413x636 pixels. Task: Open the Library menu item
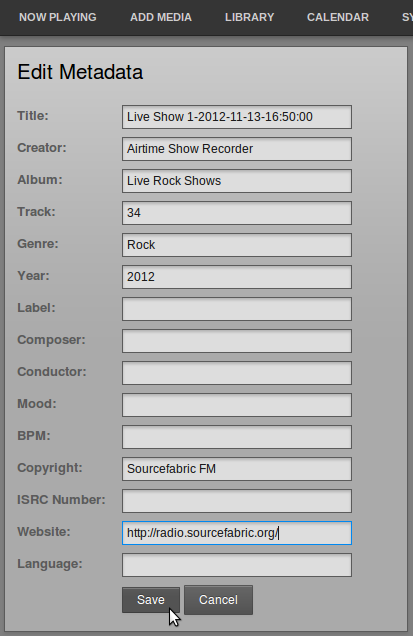coord(250,17)
